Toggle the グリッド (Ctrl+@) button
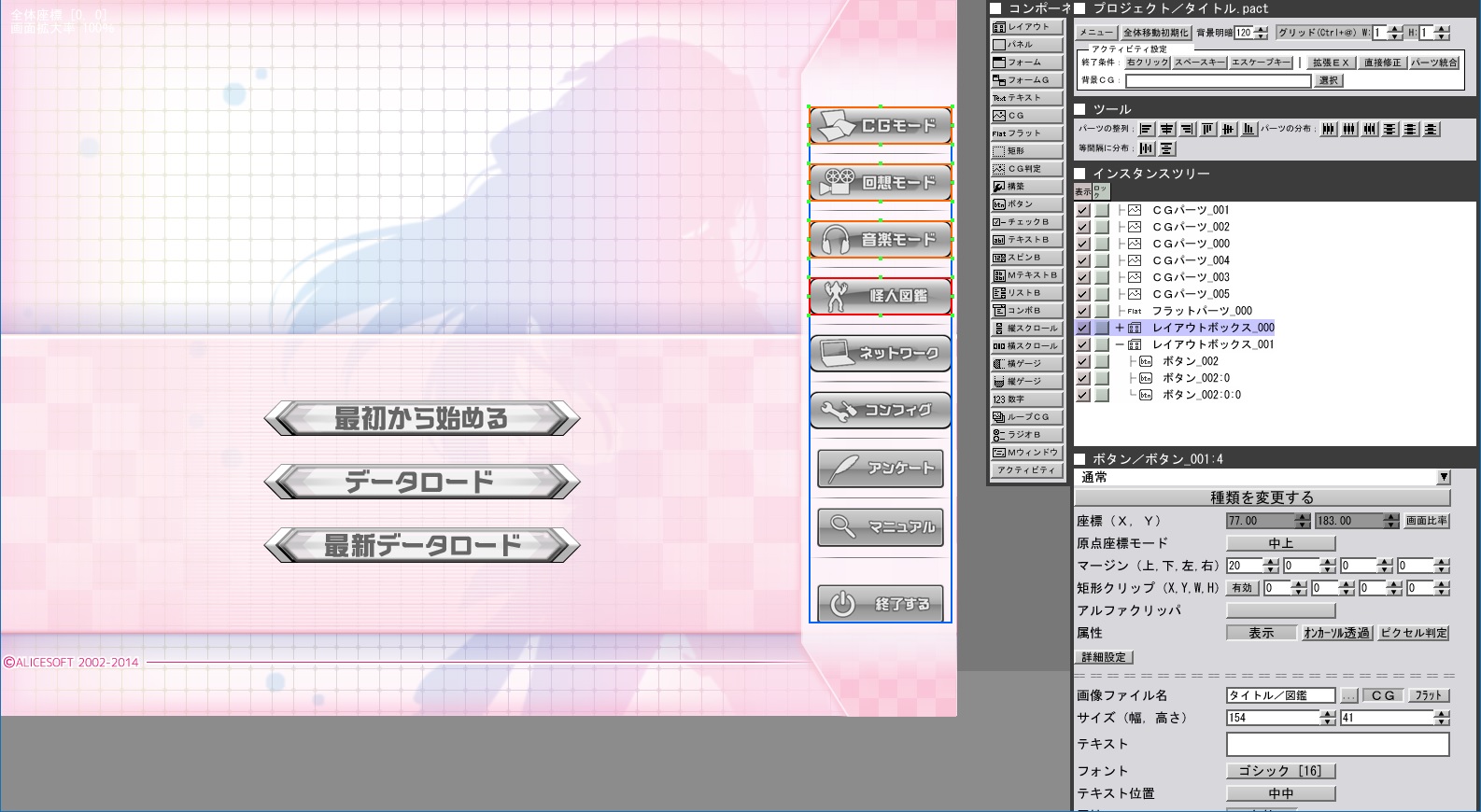Screen dimensions: 1481x812 coord(1317,33)
